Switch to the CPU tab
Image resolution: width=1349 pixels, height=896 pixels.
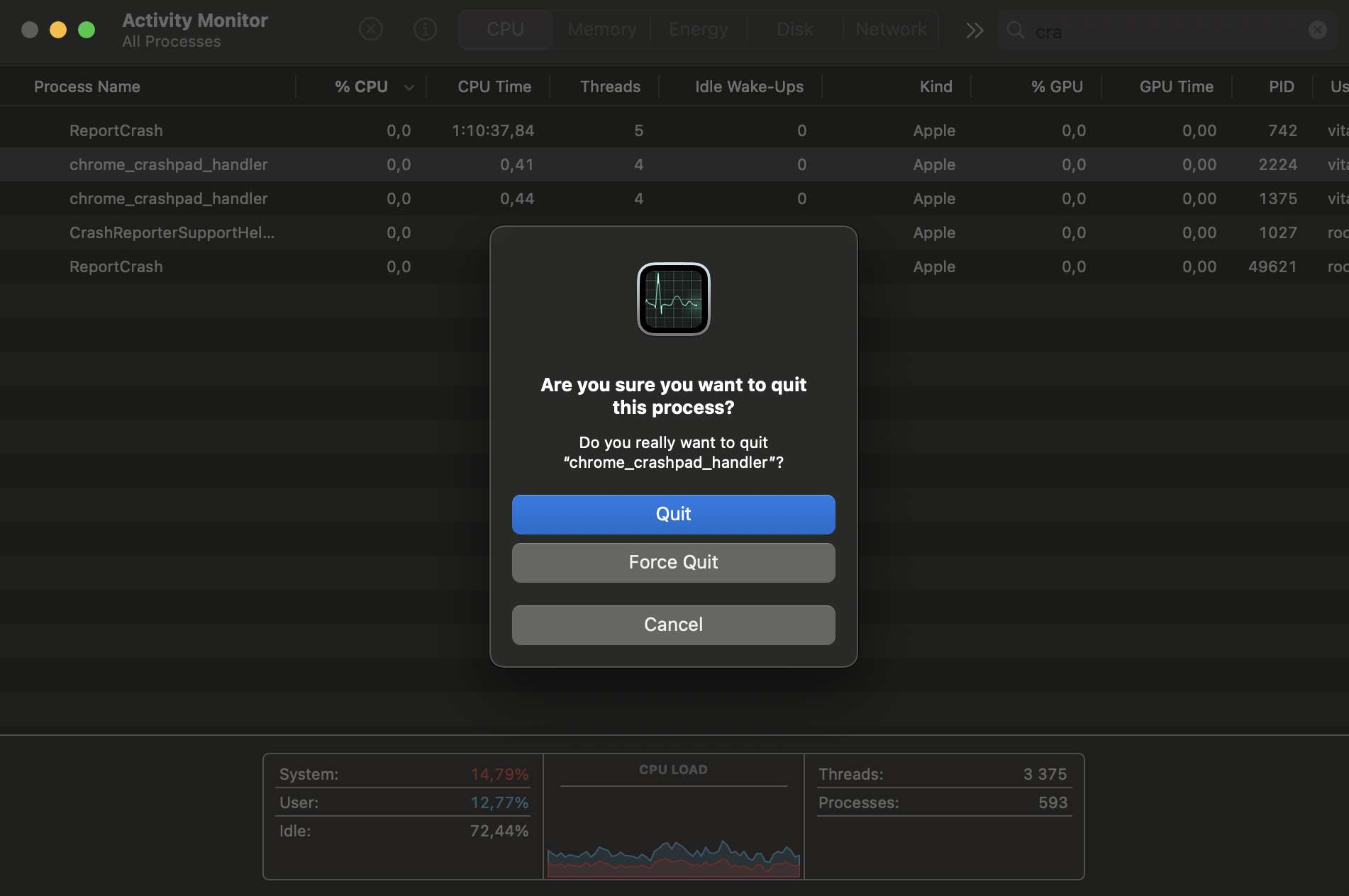pos(505,29)
